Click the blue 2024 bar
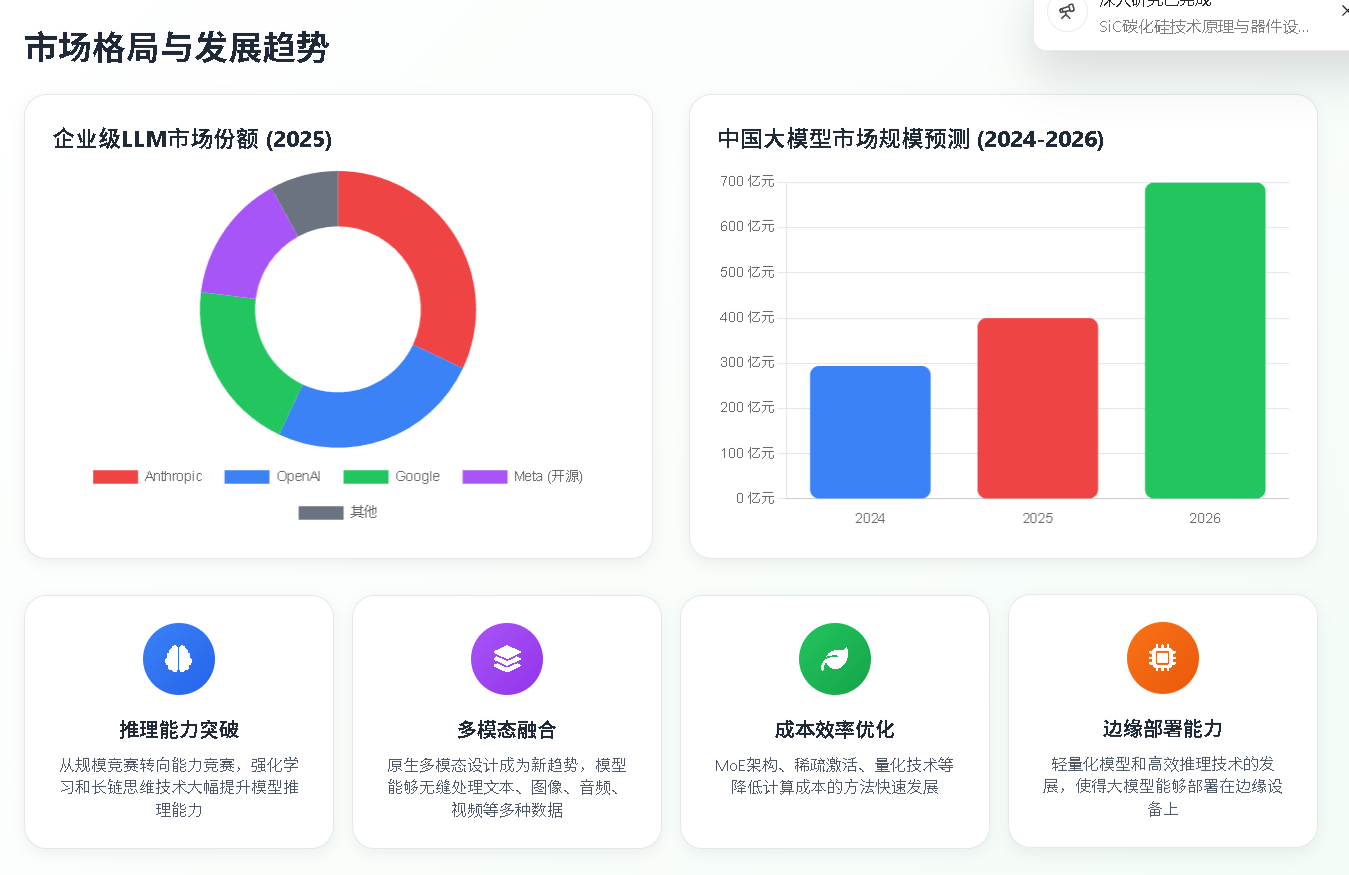 tap(870, 432)
